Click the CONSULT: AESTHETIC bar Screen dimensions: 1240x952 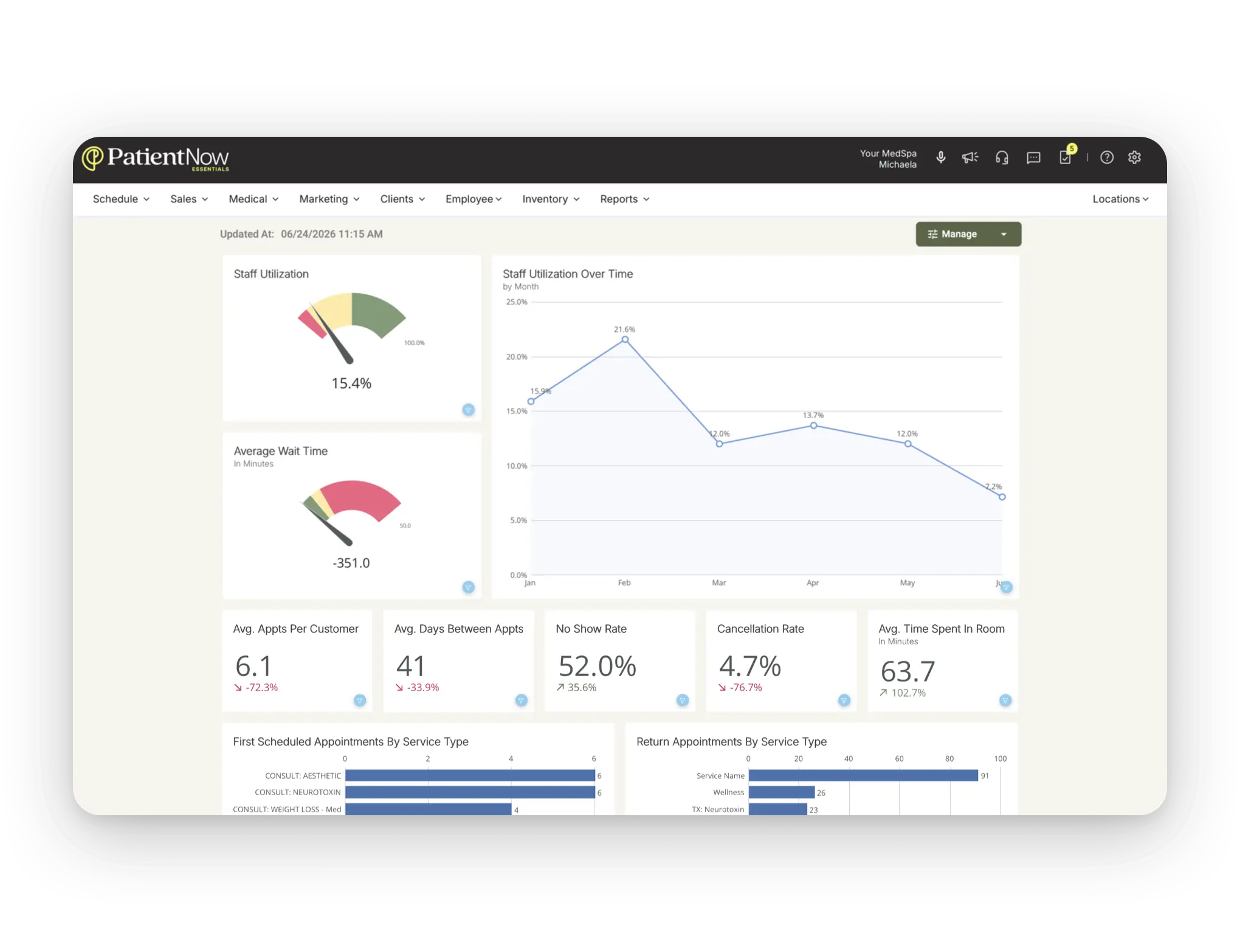point(470,776)
